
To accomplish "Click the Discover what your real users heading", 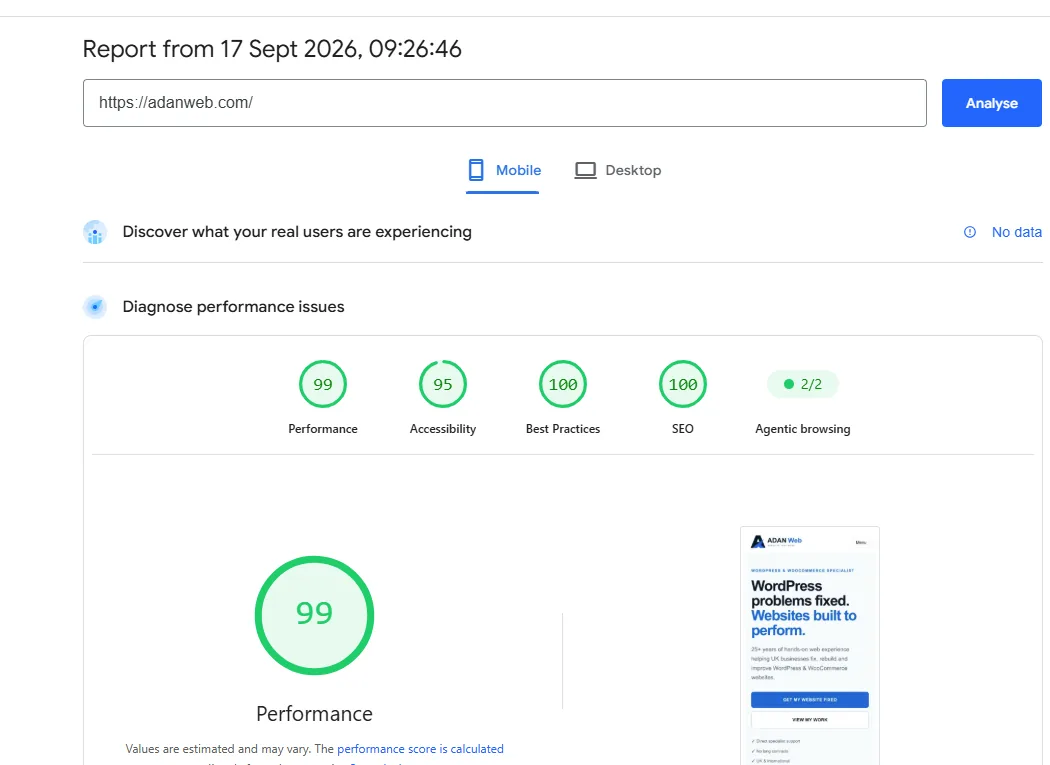I will click(297, 232).
